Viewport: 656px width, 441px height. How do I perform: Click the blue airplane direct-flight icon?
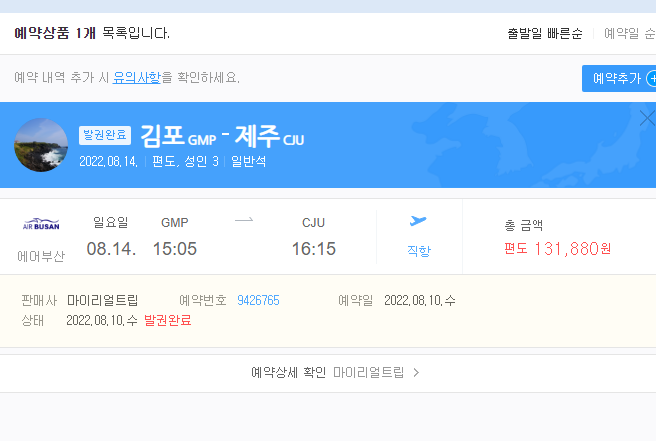(418, 221)
